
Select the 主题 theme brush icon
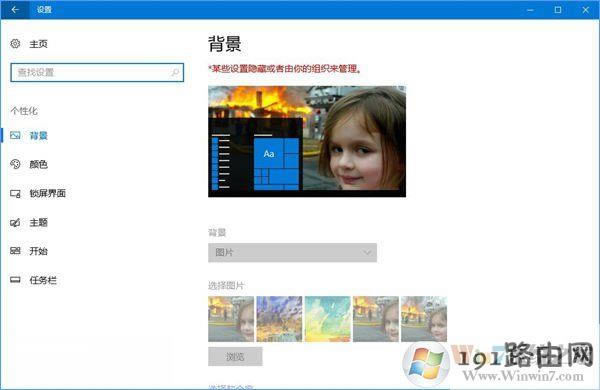pos(15,222)
